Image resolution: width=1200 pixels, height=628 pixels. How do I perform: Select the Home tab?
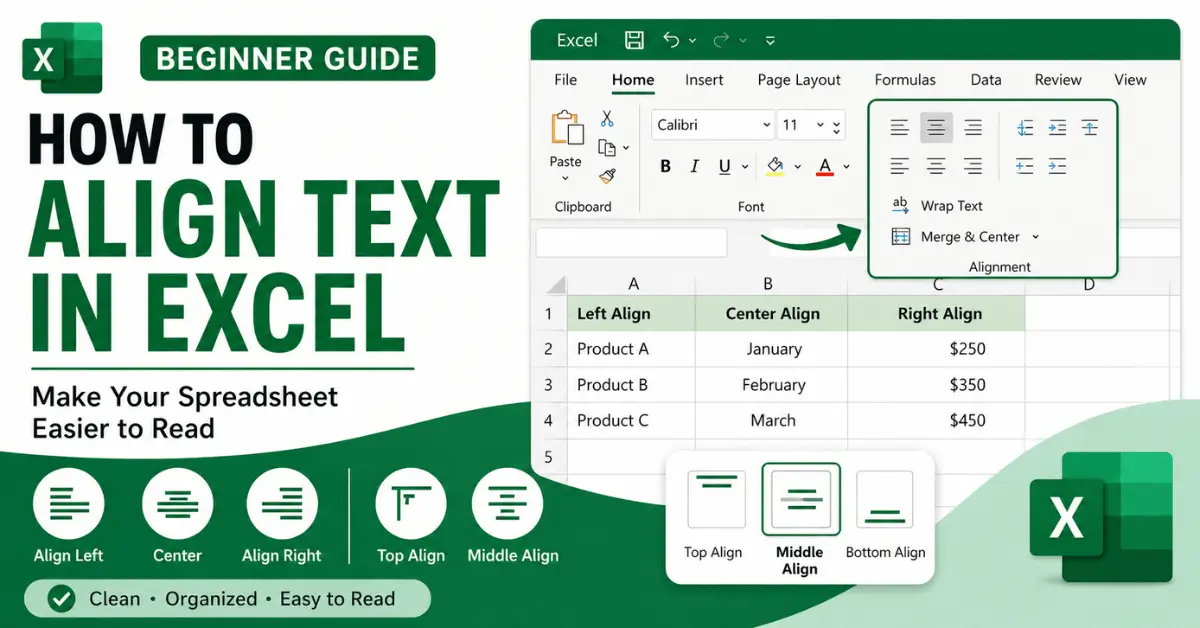click(x=633, y=80)
